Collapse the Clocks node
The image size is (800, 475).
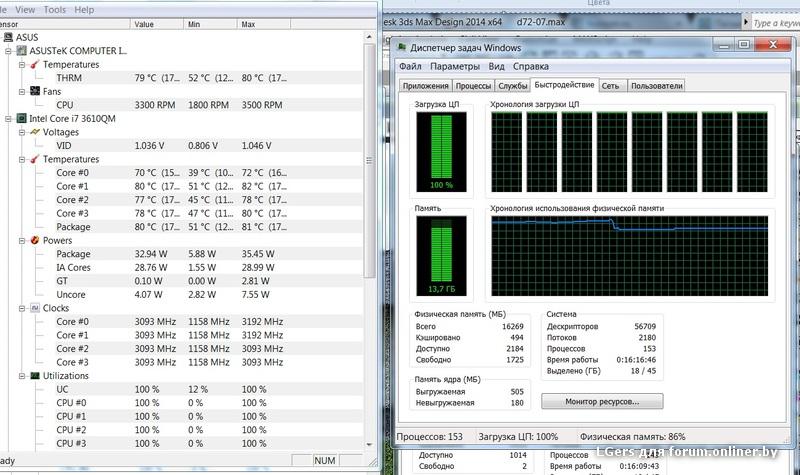22,308
